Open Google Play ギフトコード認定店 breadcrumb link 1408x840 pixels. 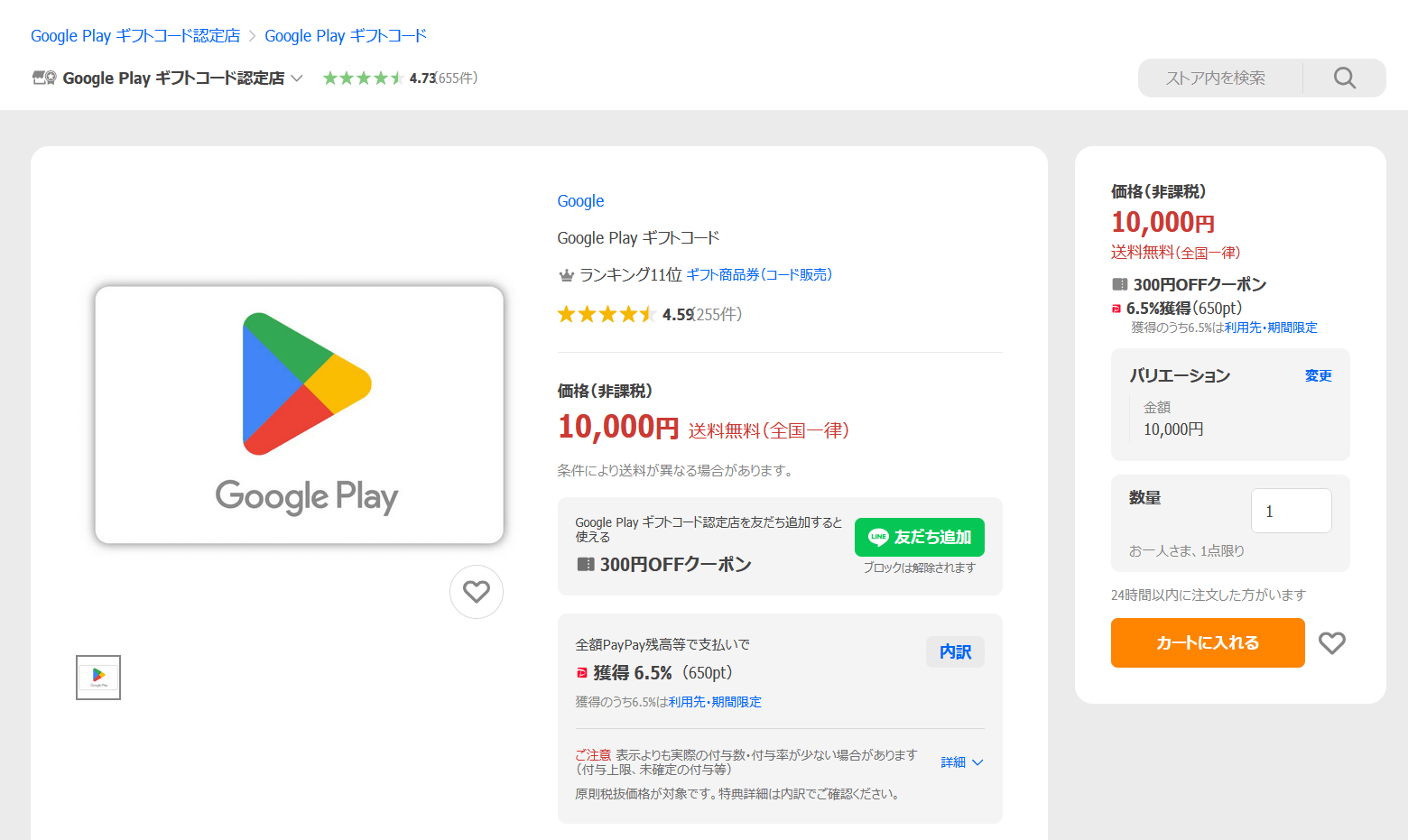click(x=135, y=36)
